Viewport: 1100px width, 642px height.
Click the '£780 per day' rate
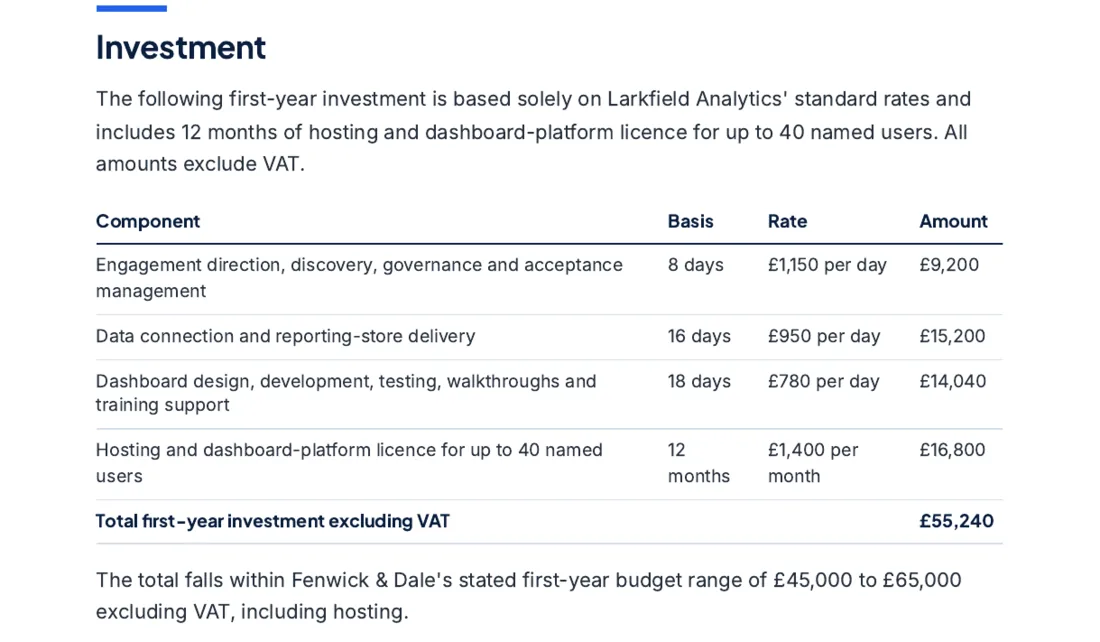click(823, 381)
